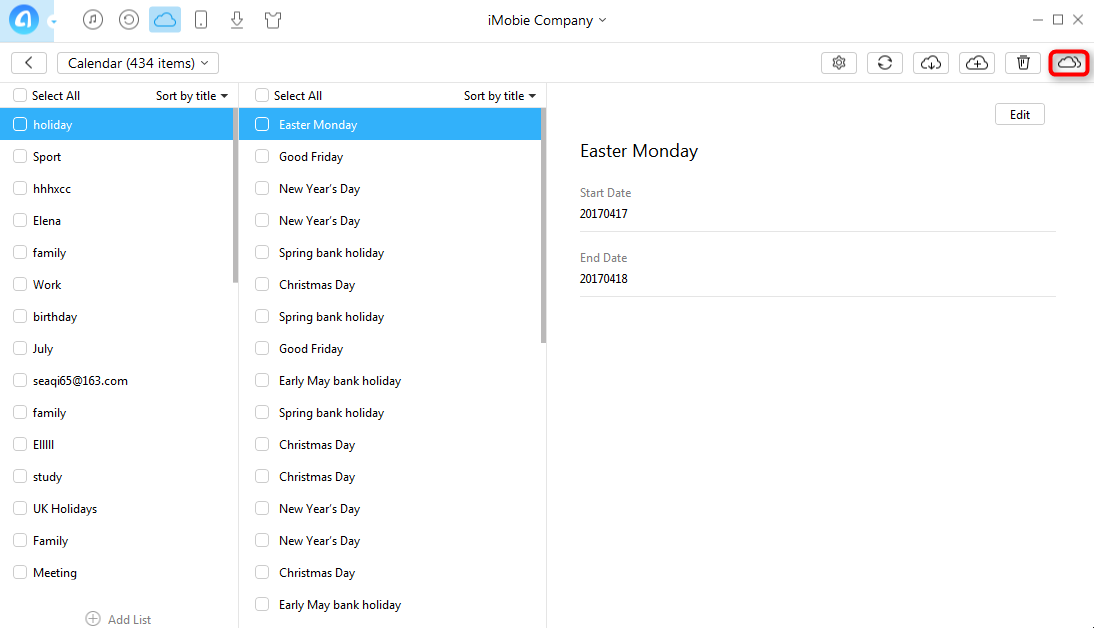
Task: Check Select All for calendar lists
Action: pyautogui.click(x=20, y=96)
